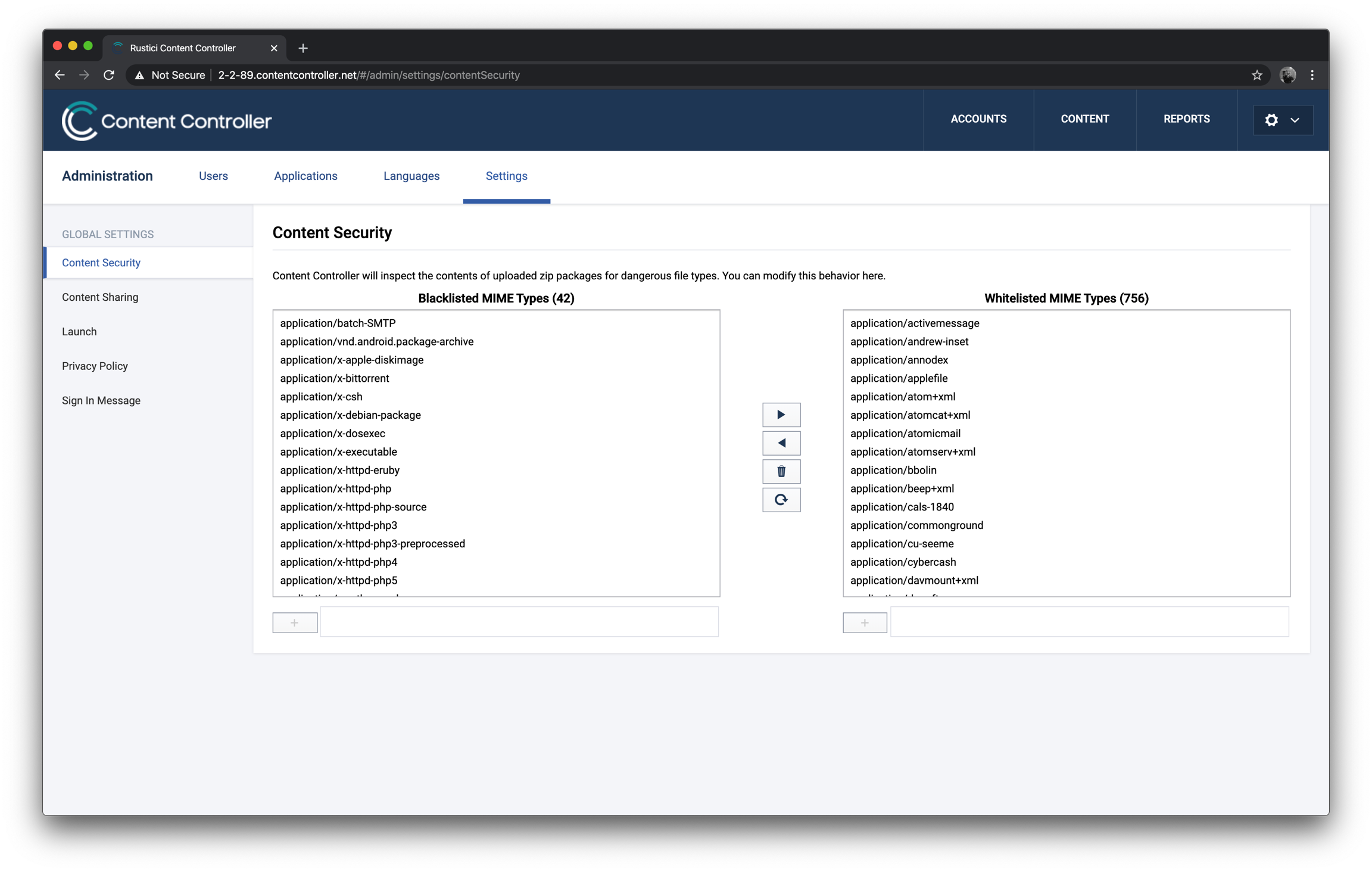Switch to the Users tab
Screen dimensions: 1372x872
coord(213,176)
